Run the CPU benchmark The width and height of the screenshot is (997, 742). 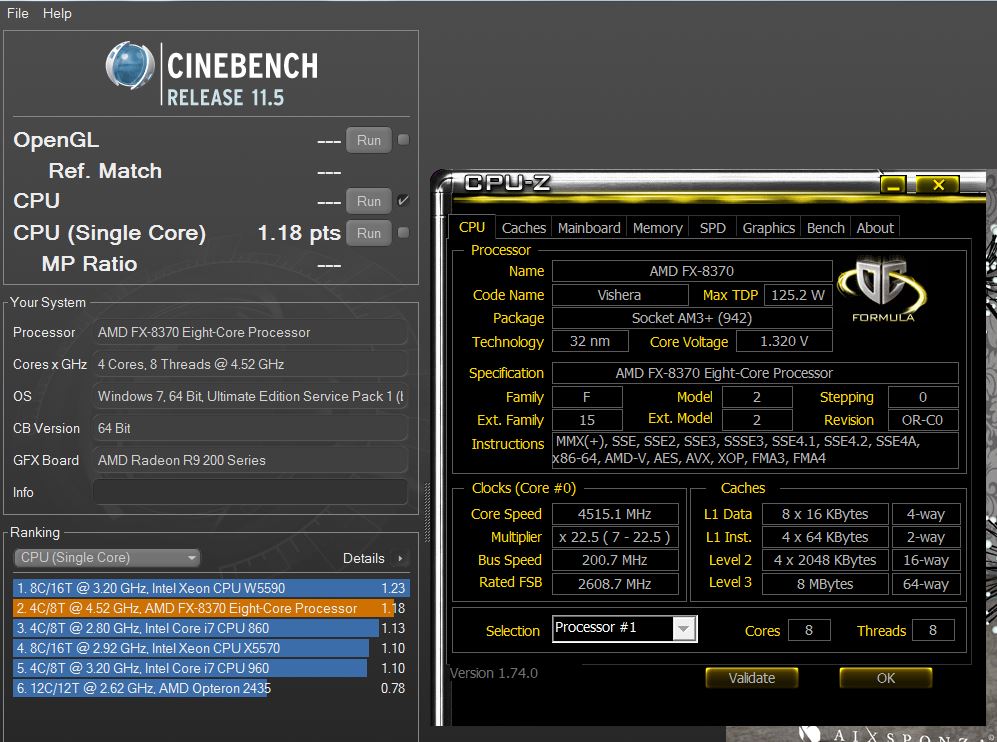(x=369, y=201)
